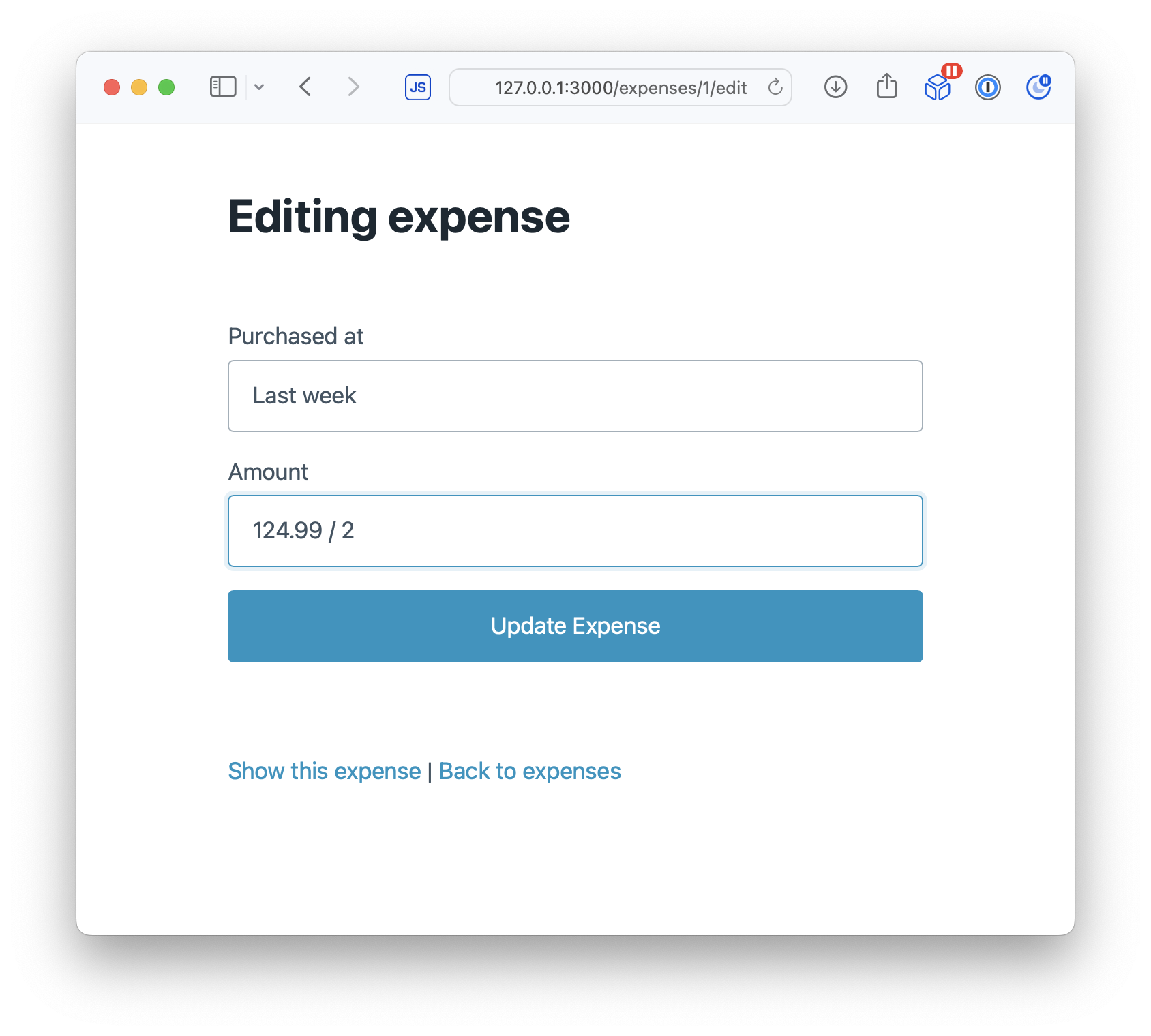Reload the current page
Viewport: 1151px width, 1036px height.
pyautogui.click(x=775, y=87)
